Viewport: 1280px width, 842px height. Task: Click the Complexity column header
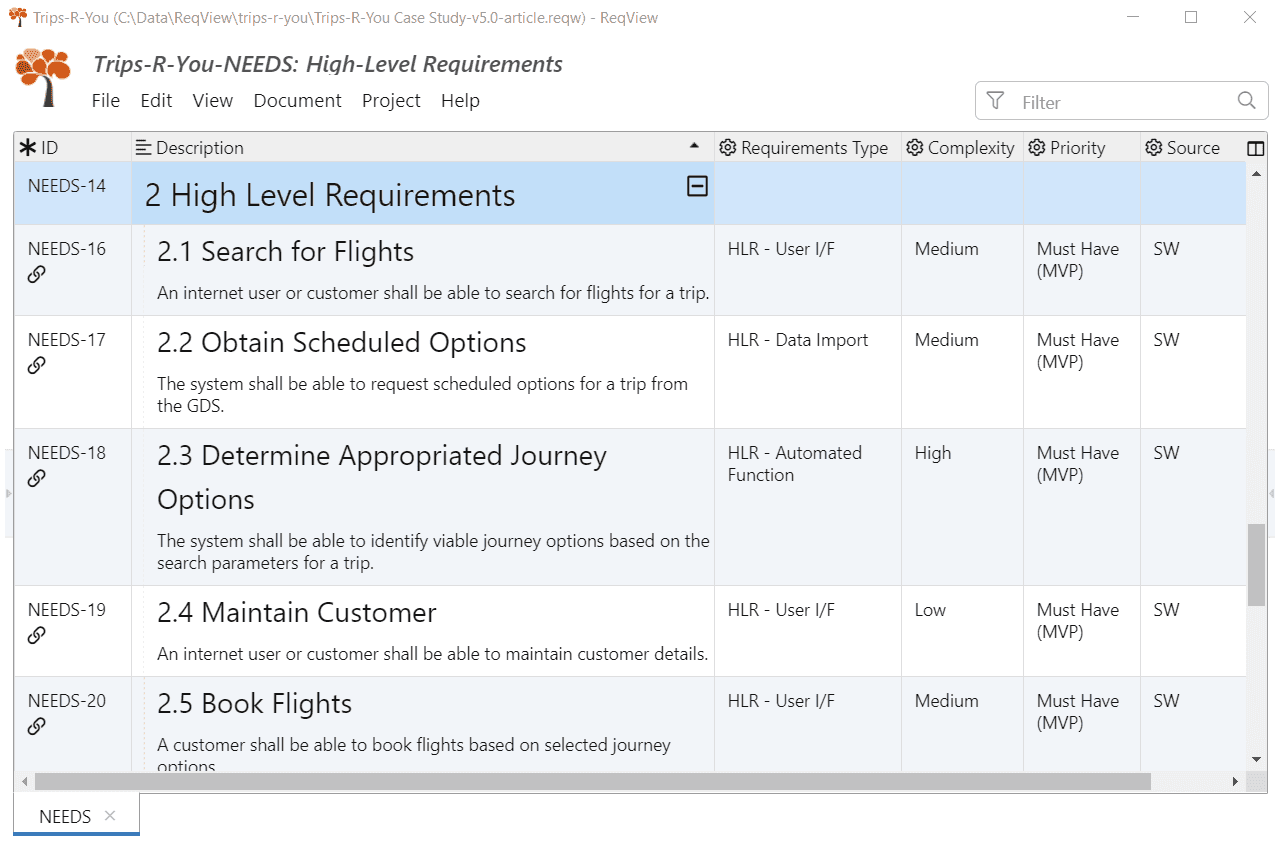(970, 148)
